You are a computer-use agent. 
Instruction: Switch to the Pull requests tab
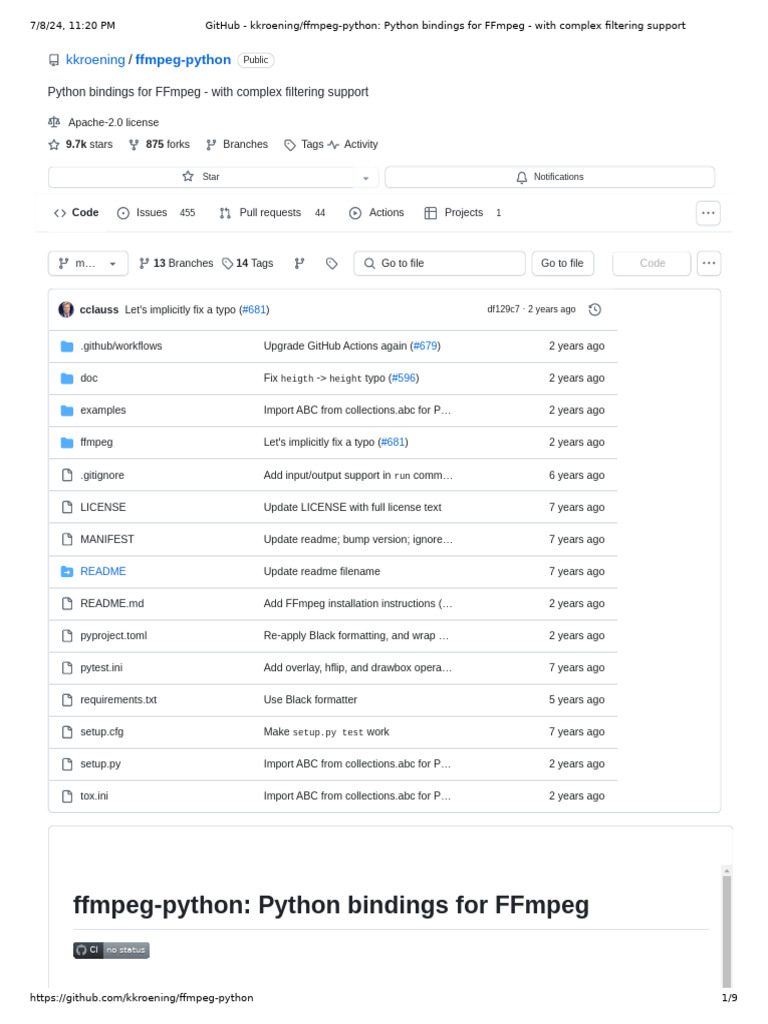(x=272, y=213)
